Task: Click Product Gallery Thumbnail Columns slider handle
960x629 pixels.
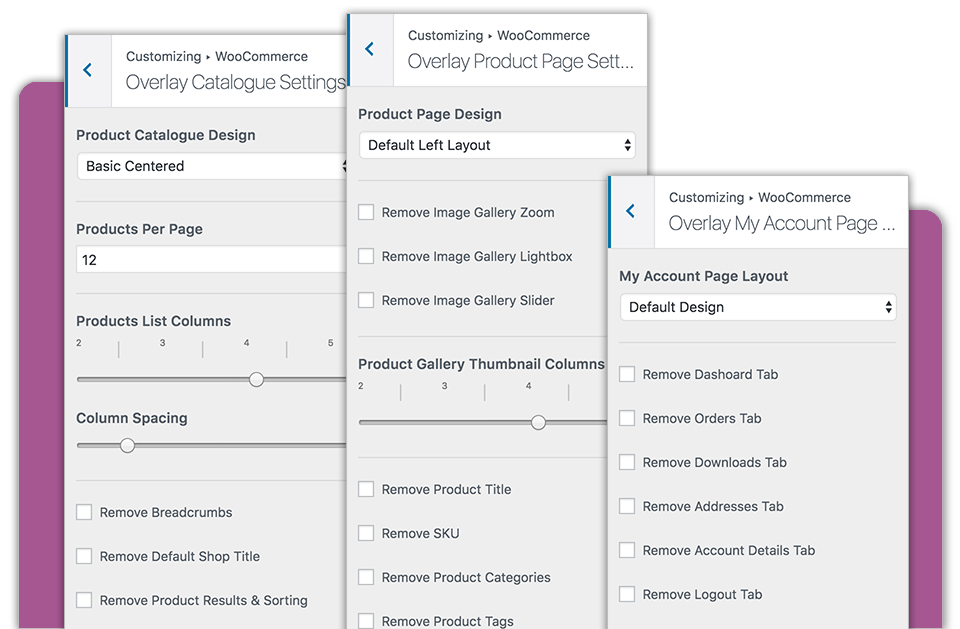Action: click(x=539, y=422)
